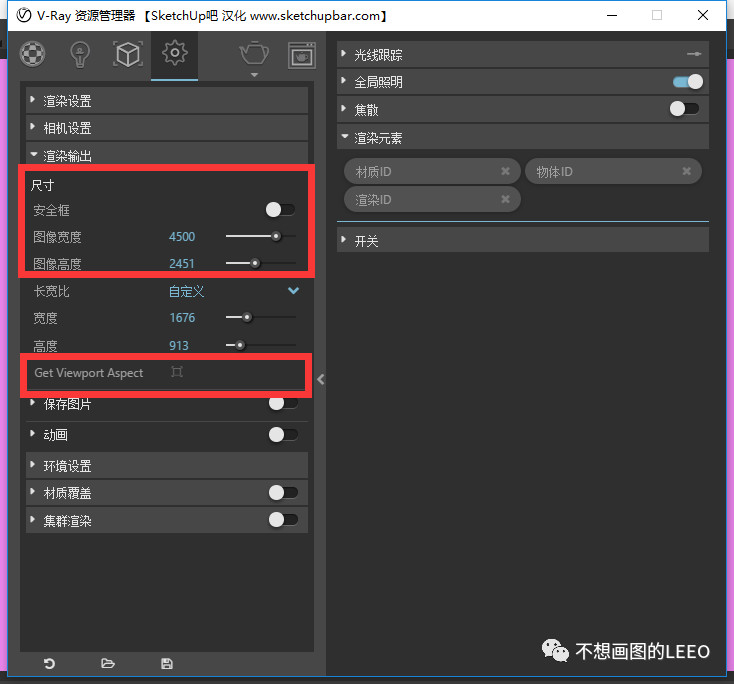Expand the 渲染设置 section
The image size is (734, 684).
(167, 100)
